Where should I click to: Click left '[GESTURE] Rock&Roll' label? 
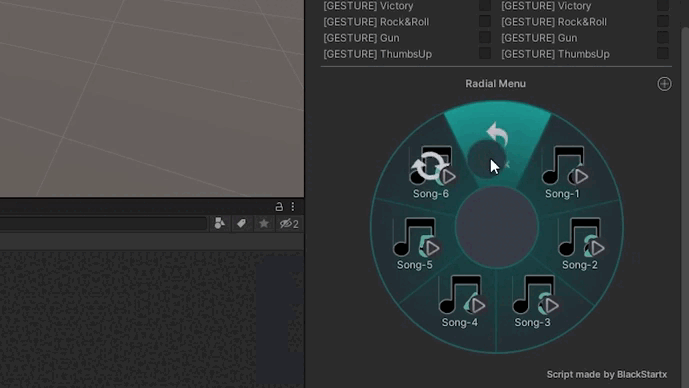[376, 22]
